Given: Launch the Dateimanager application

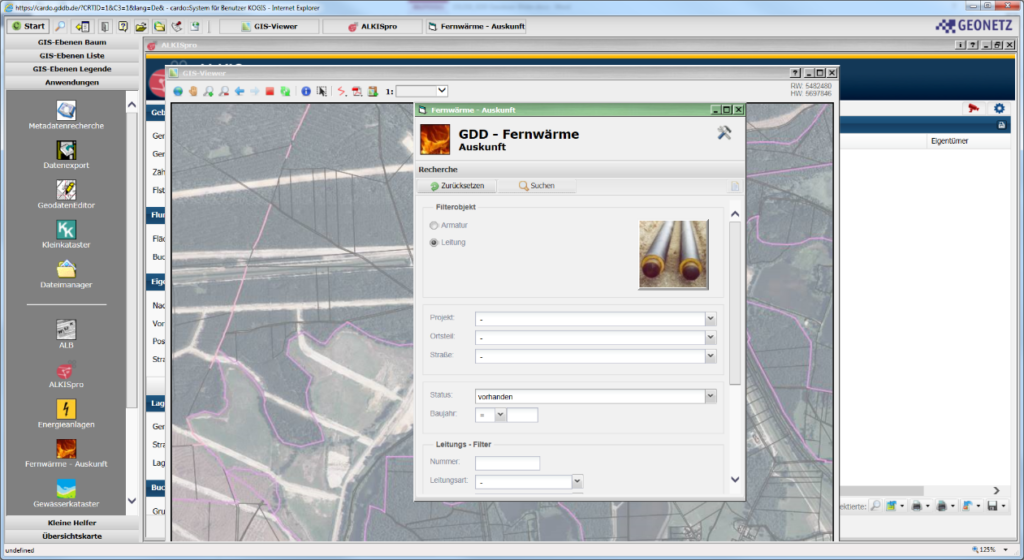Looking at the screenshot, I should coord(66,270).
